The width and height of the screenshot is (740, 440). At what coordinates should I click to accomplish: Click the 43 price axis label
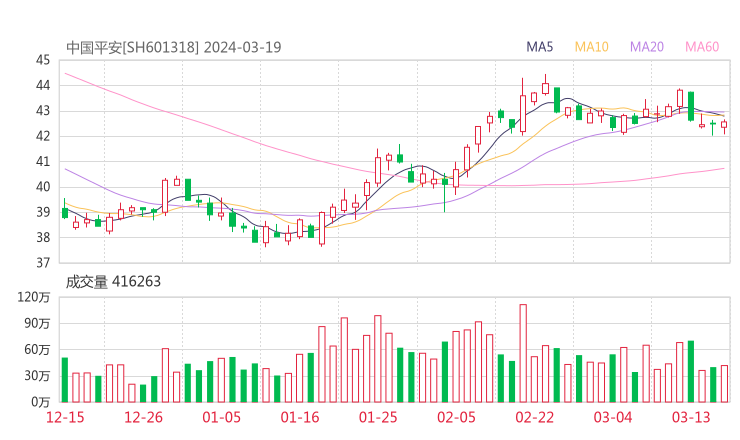point(43,111)
